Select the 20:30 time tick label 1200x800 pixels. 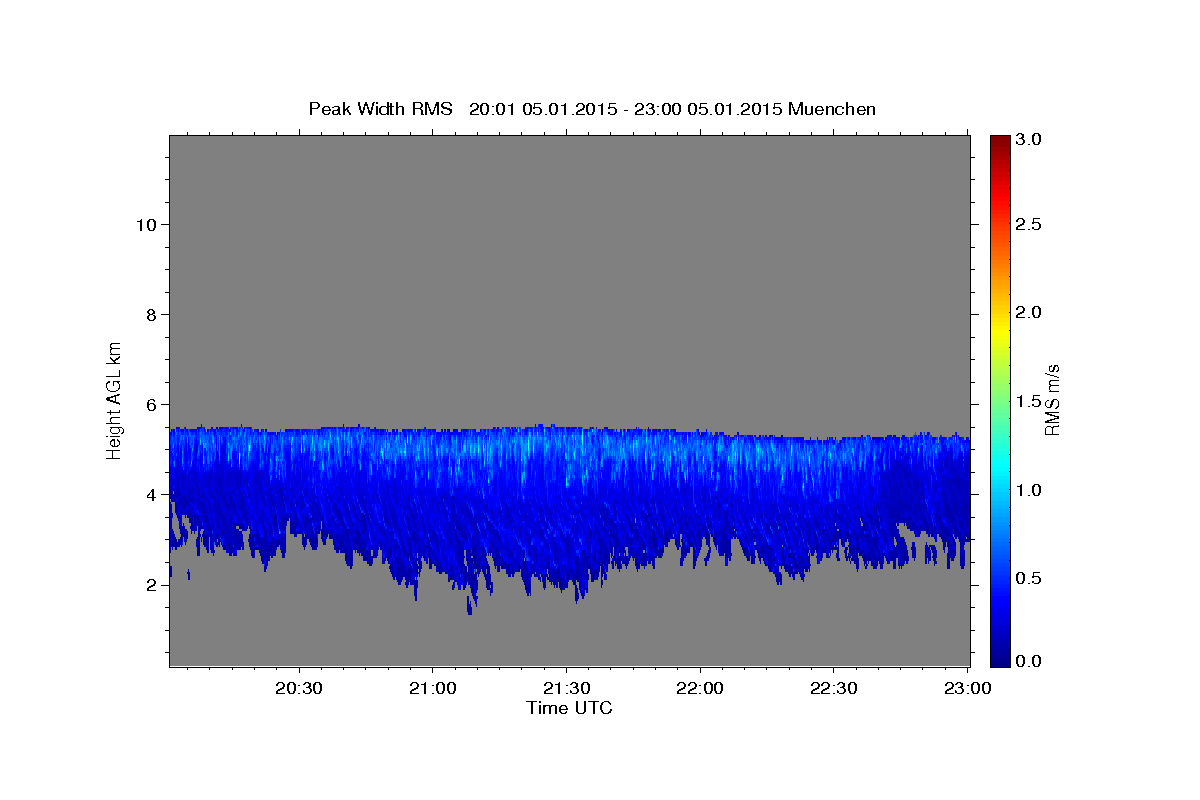click(299, 689)
